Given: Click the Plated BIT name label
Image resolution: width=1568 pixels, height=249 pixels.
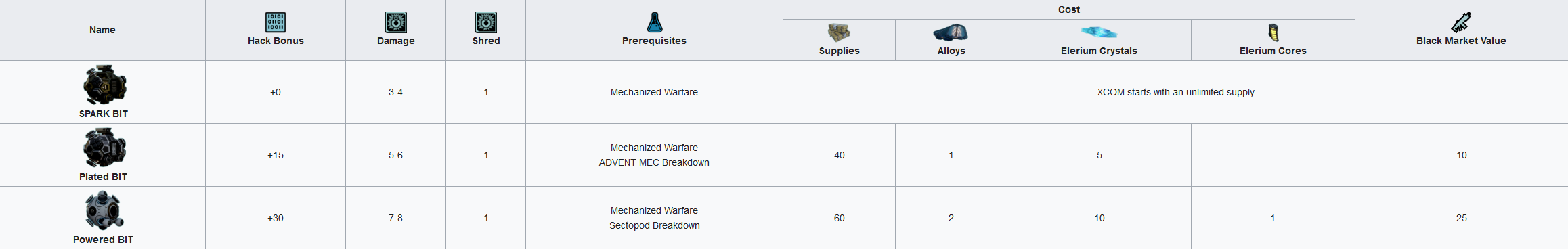Looking at the screenshot, I should pyautogui.click(x=103, y=177).
